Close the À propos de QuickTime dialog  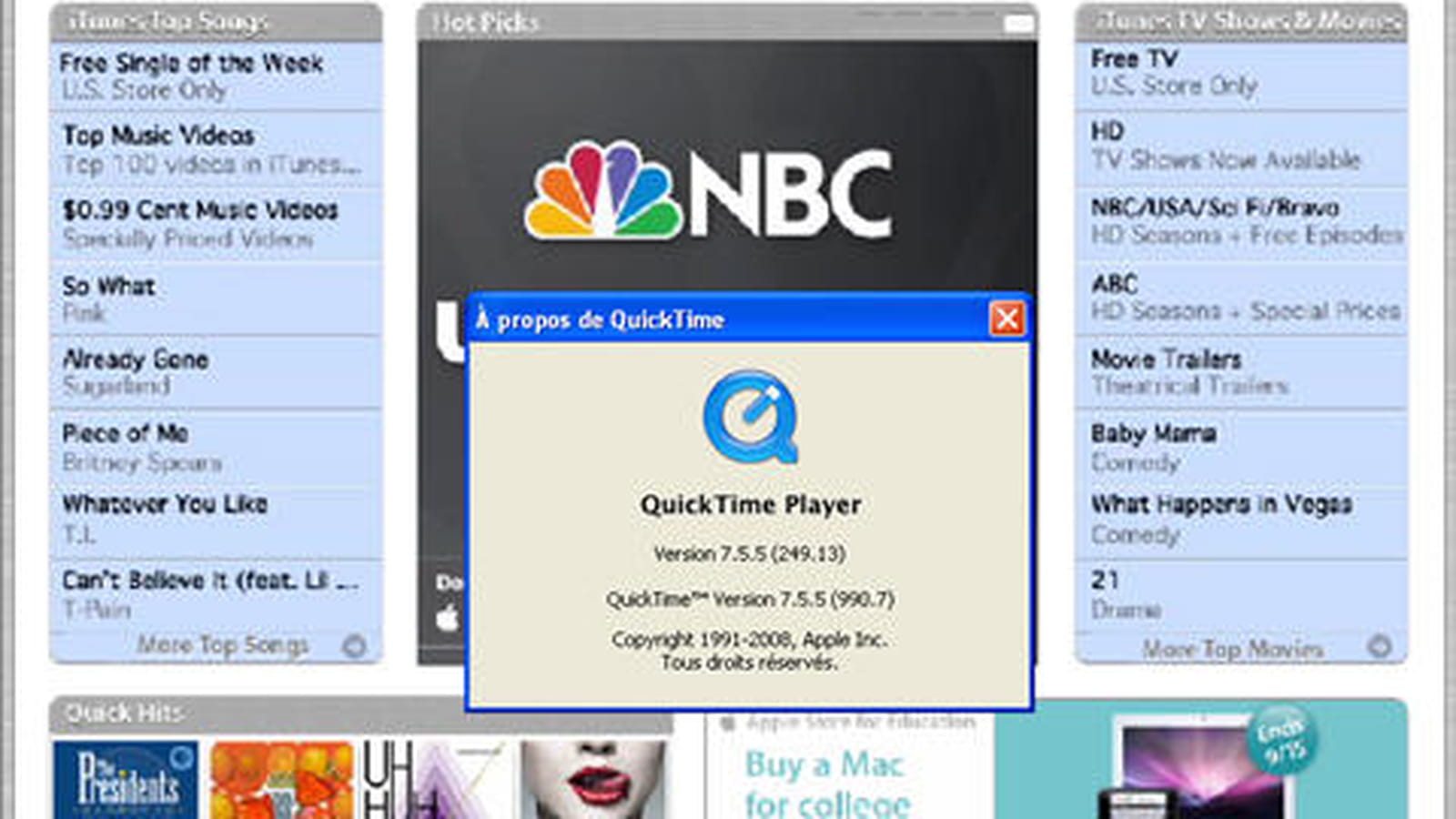[1006, 318]
